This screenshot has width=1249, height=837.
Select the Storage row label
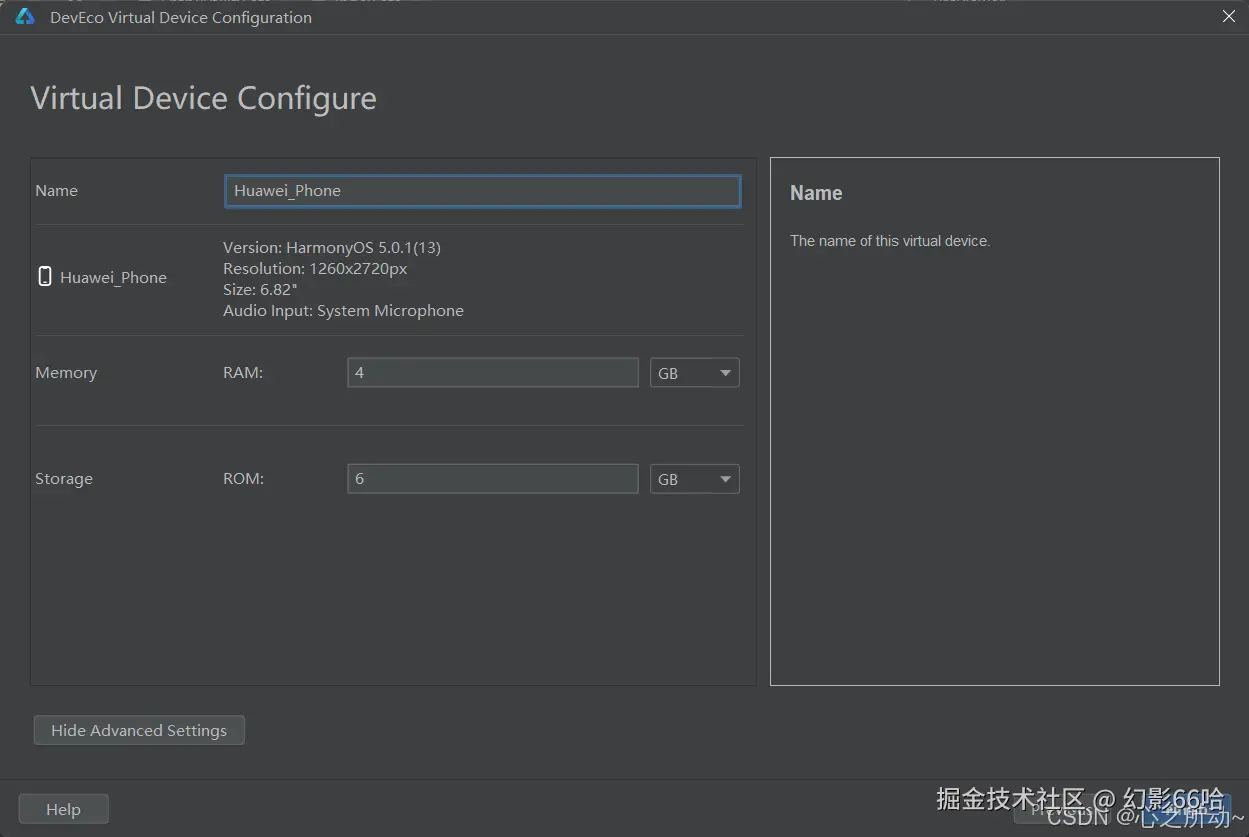(x=64, y=479)
